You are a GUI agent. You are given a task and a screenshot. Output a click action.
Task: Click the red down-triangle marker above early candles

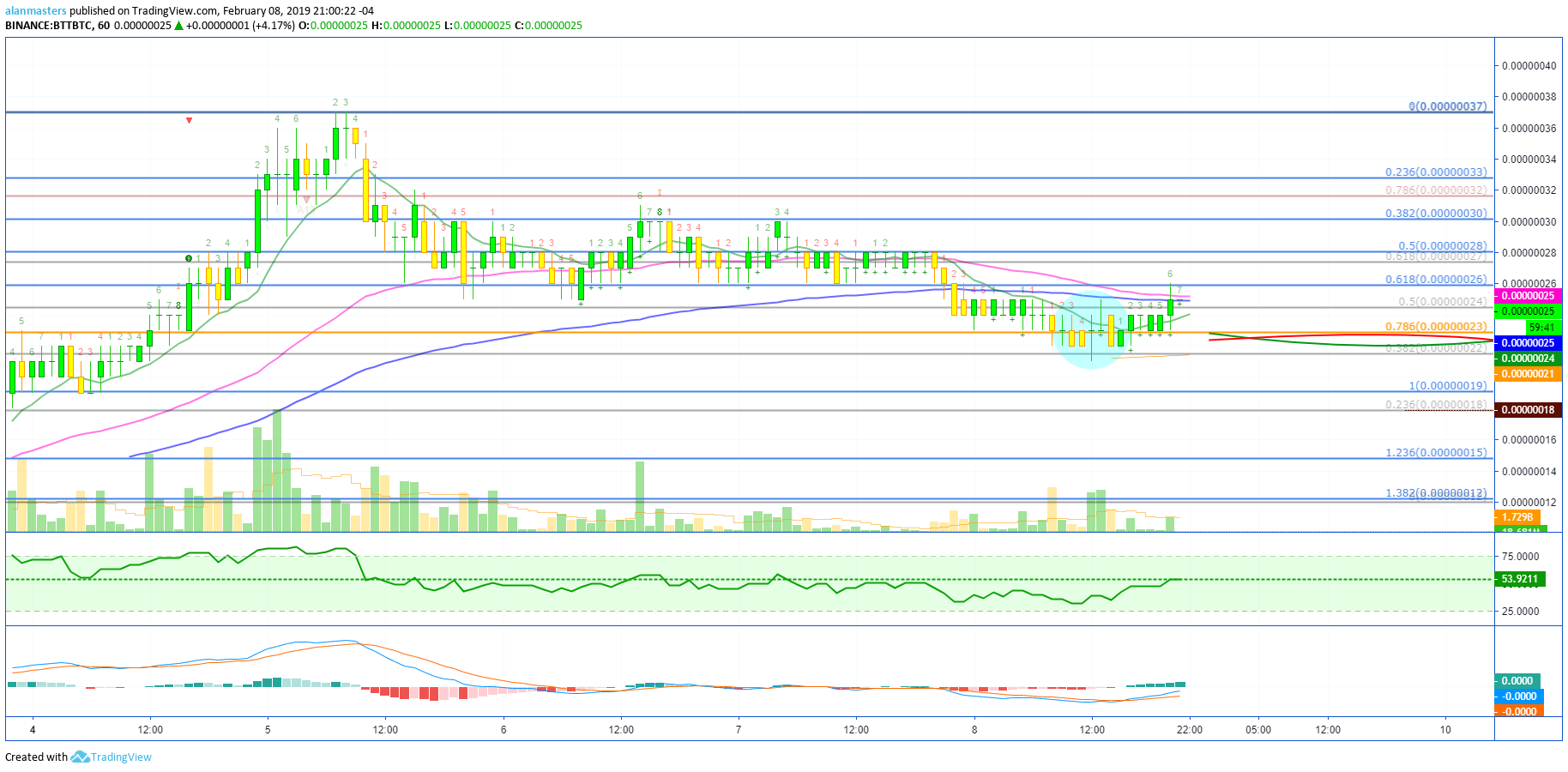(190, 120)
